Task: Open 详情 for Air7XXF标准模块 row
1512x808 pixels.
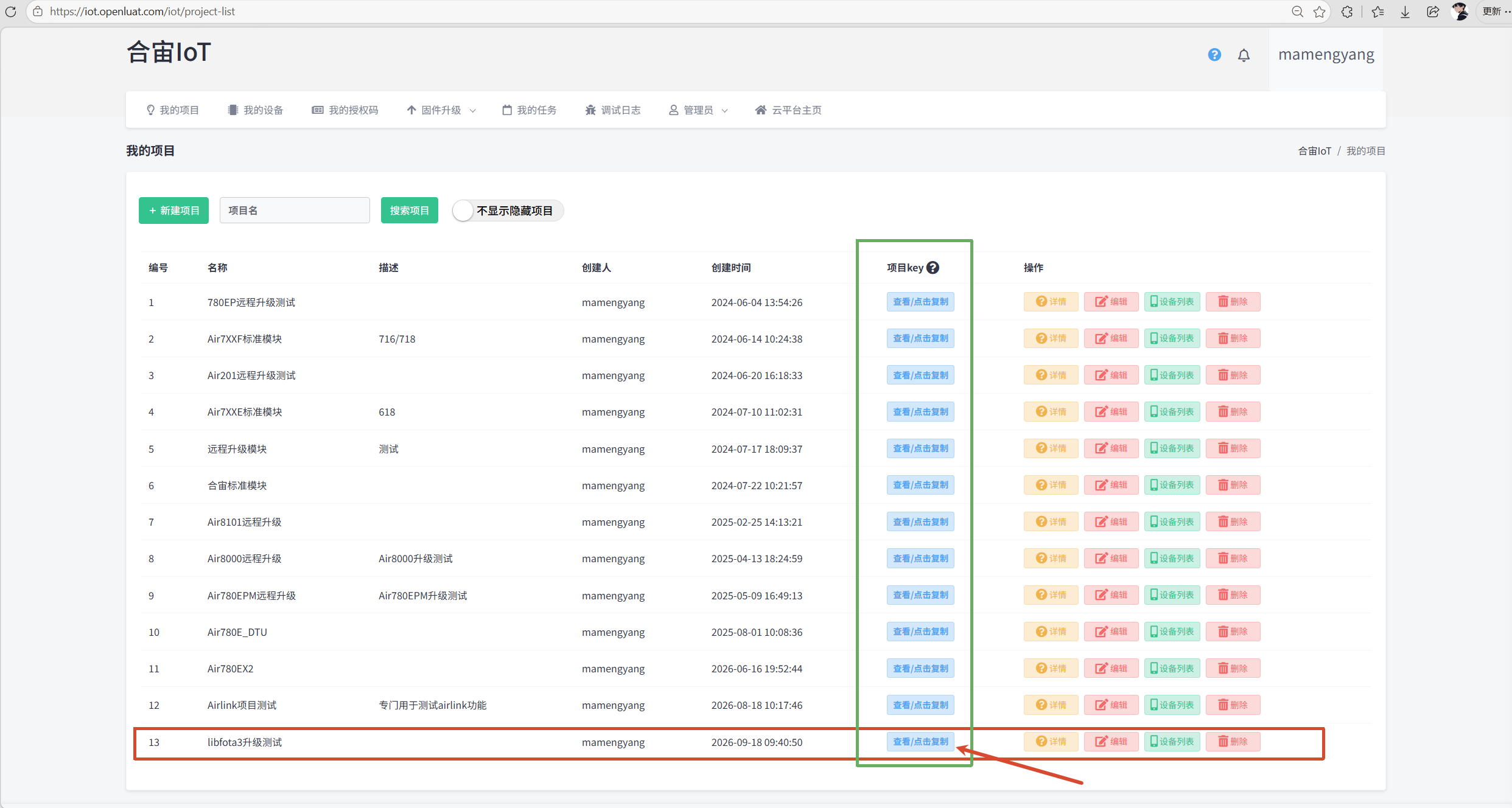Action: 1051,338
